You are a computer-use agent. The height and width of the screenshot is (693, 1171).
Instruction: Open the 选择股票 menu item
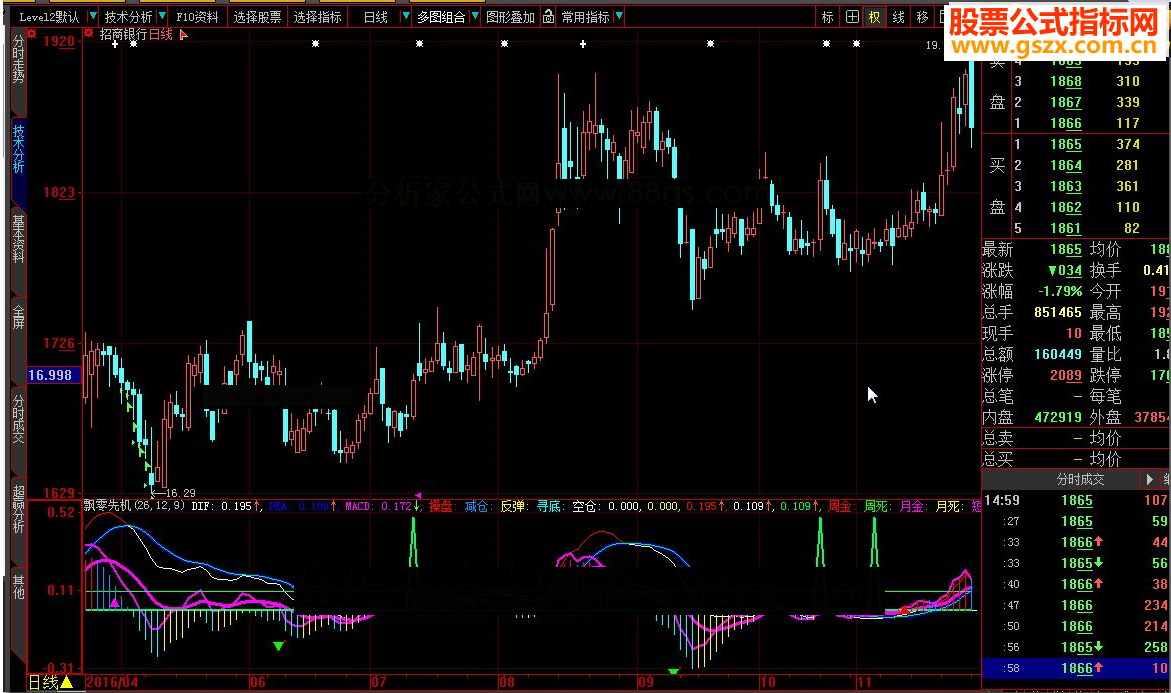click(x=257, y=17)
